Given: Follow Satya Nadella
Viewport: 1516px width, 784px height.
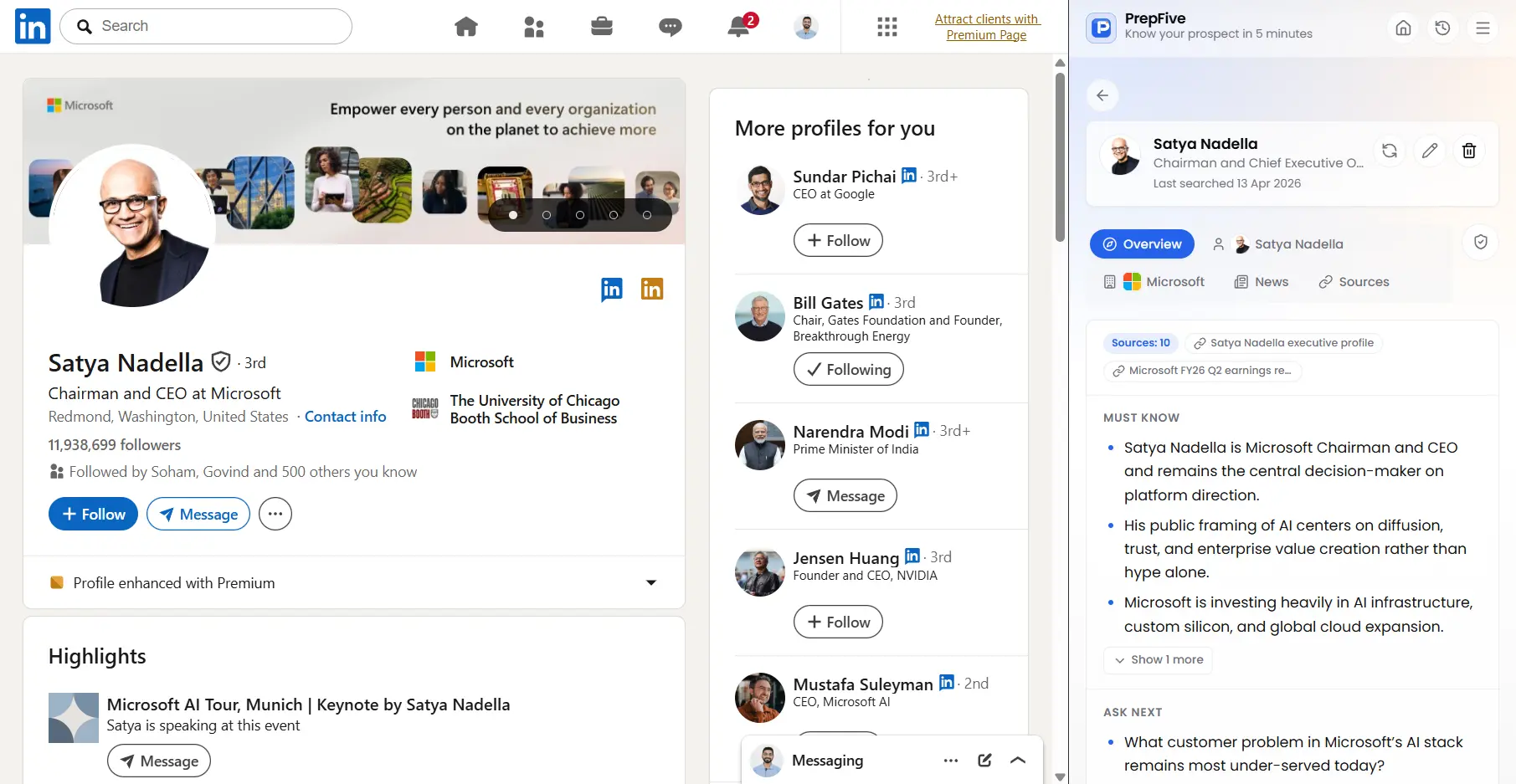Looking at the screenshot, I should (x=93, y=514).
